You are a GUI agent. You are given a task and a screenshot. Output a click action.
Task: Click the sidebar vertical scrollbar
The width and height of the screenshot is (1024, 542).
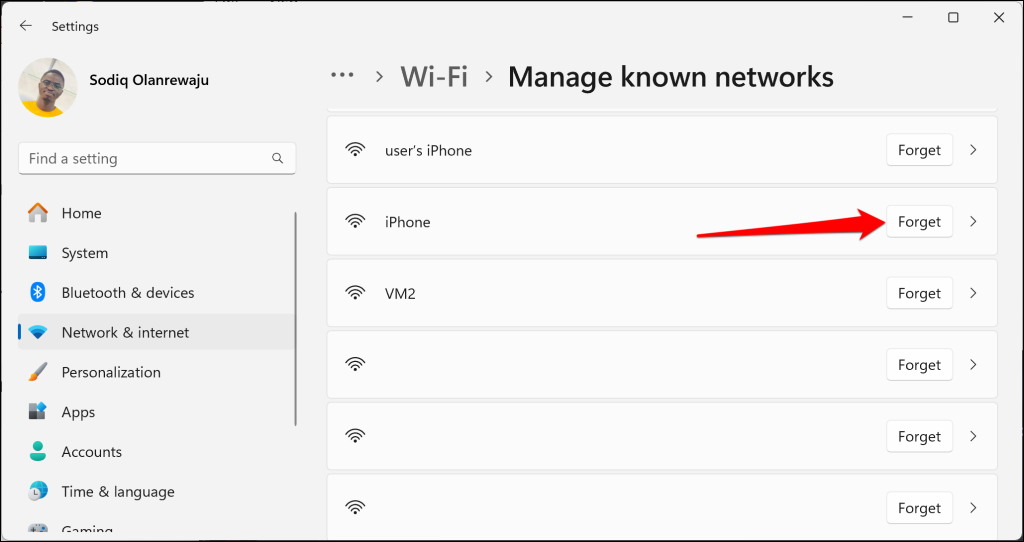tap(296, 320)
